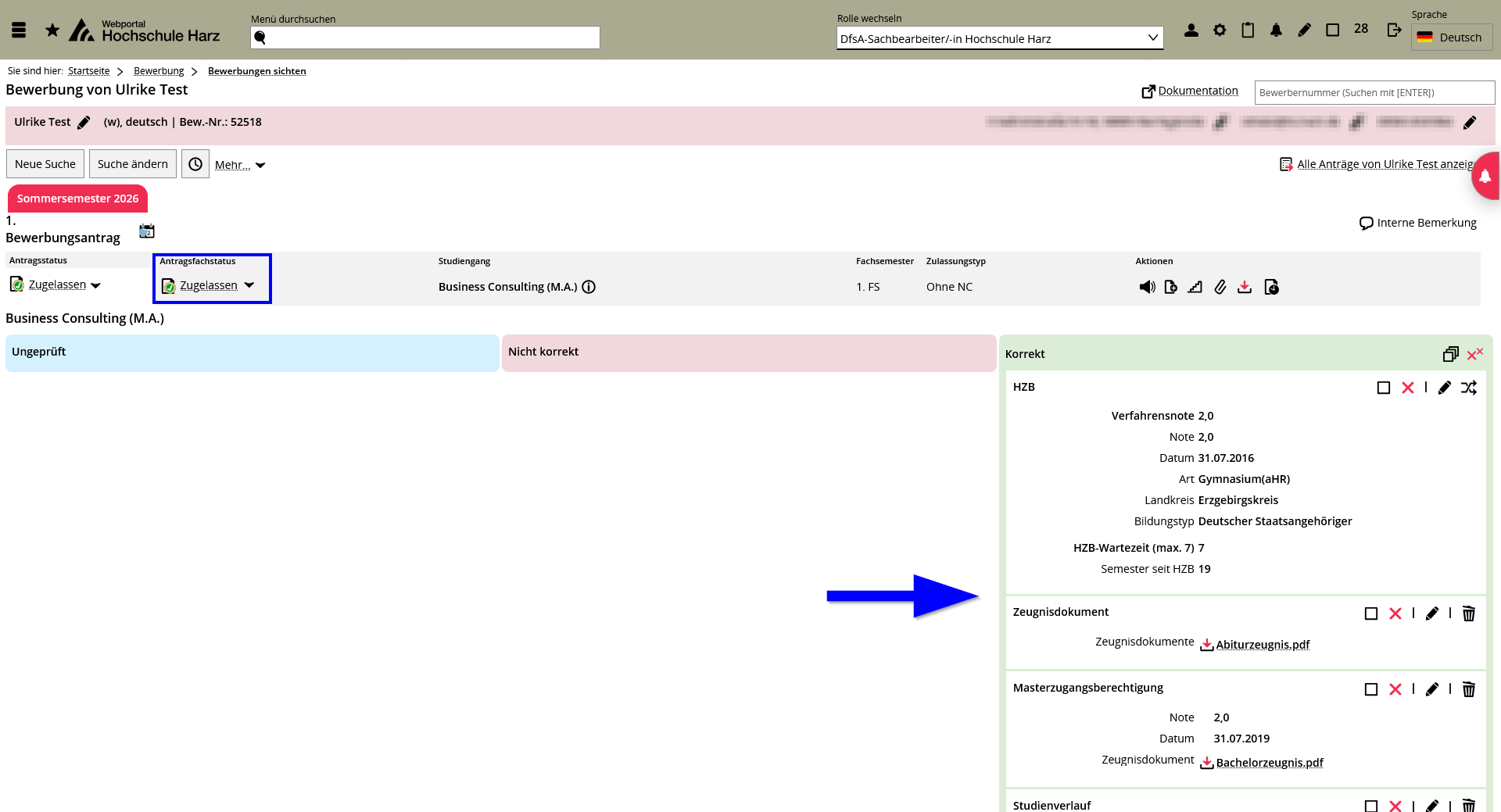Tick the Masterzugangsberechtigung checkbox
Screen dimensions: 1501x812
[x=1370, y=689]
